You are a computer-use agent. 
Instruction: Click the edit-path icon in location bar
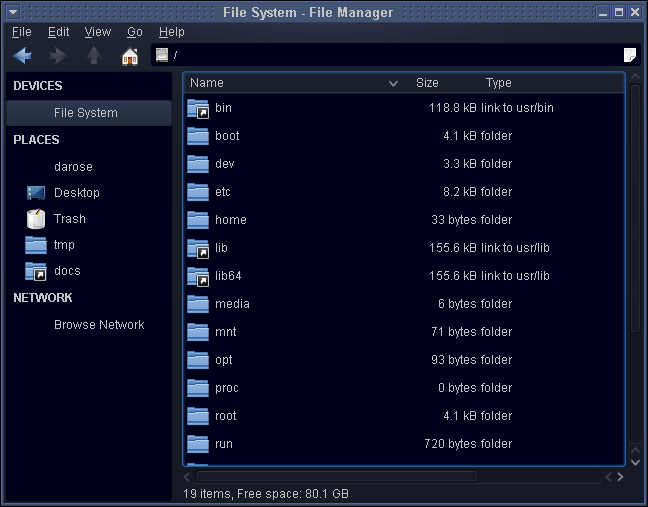click(x=630, y=55)
